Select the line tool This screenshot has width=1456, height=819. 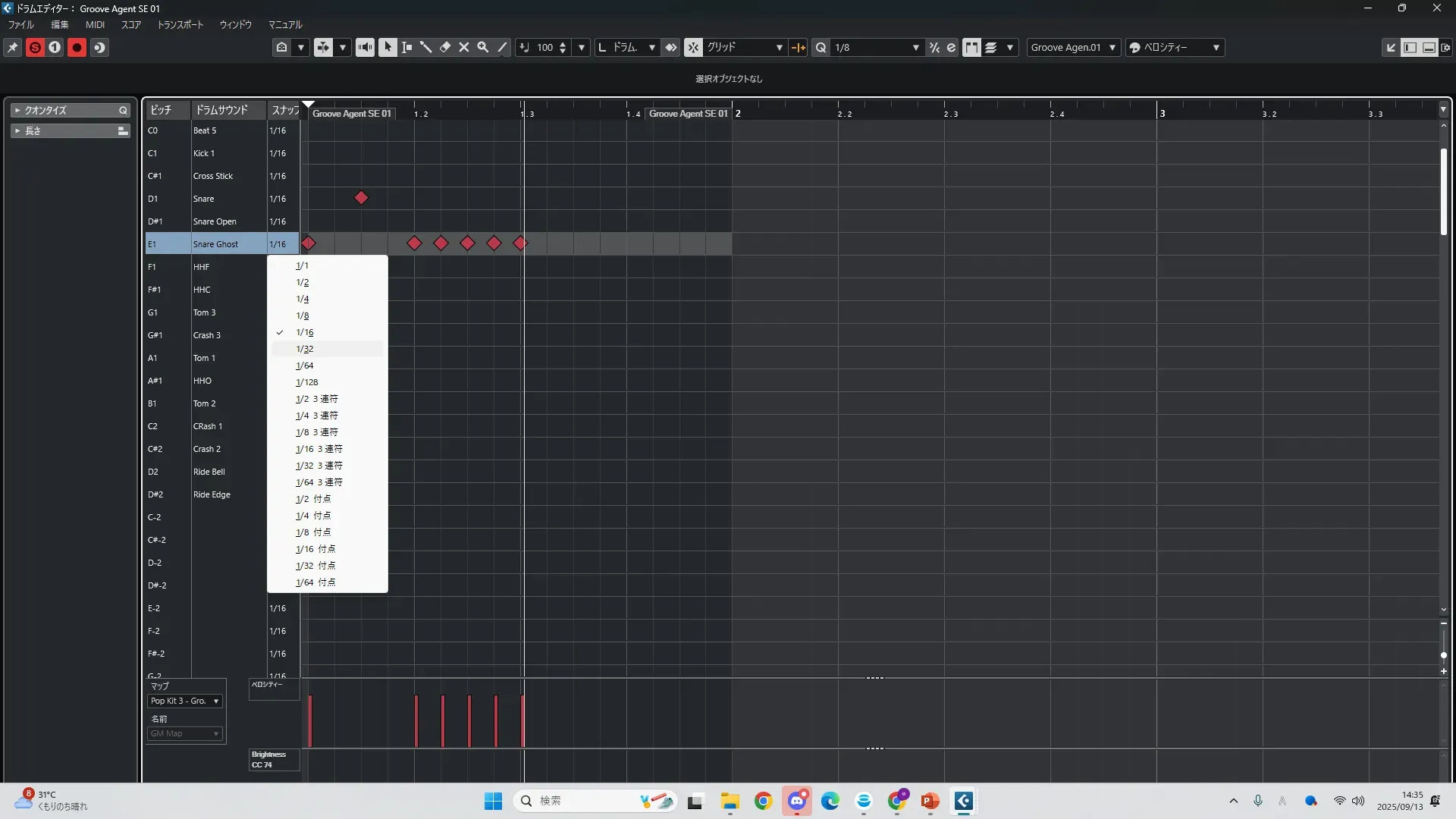point(502,47)
